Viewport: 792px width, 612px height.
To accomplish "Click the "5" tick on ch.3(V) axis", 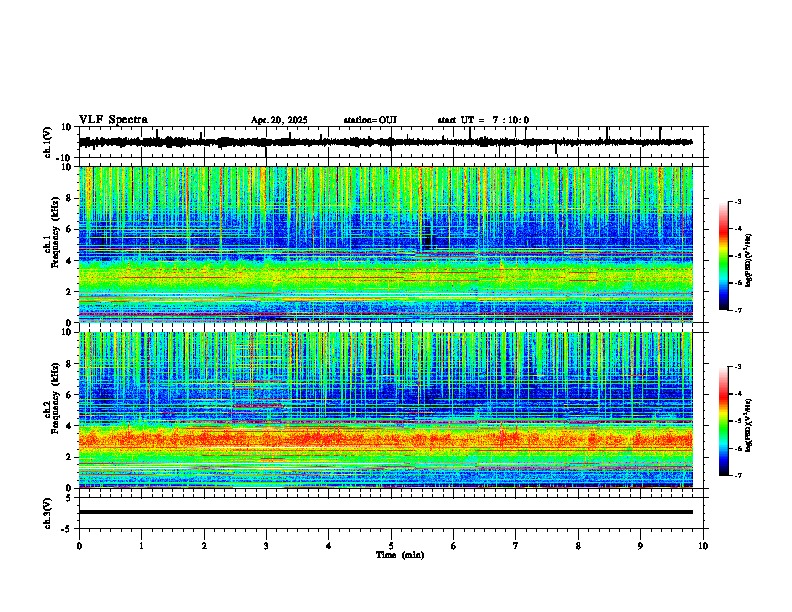I will [x=70, y=497].
